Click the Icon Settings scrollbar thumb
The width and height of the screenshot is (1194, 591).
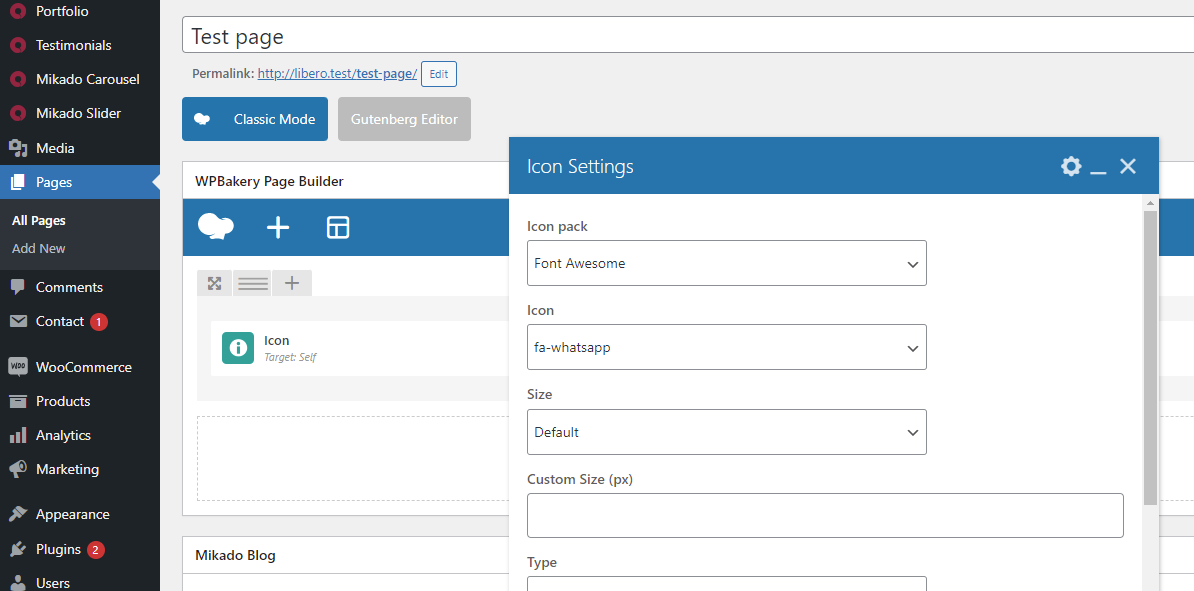[x=1150, y=358]
